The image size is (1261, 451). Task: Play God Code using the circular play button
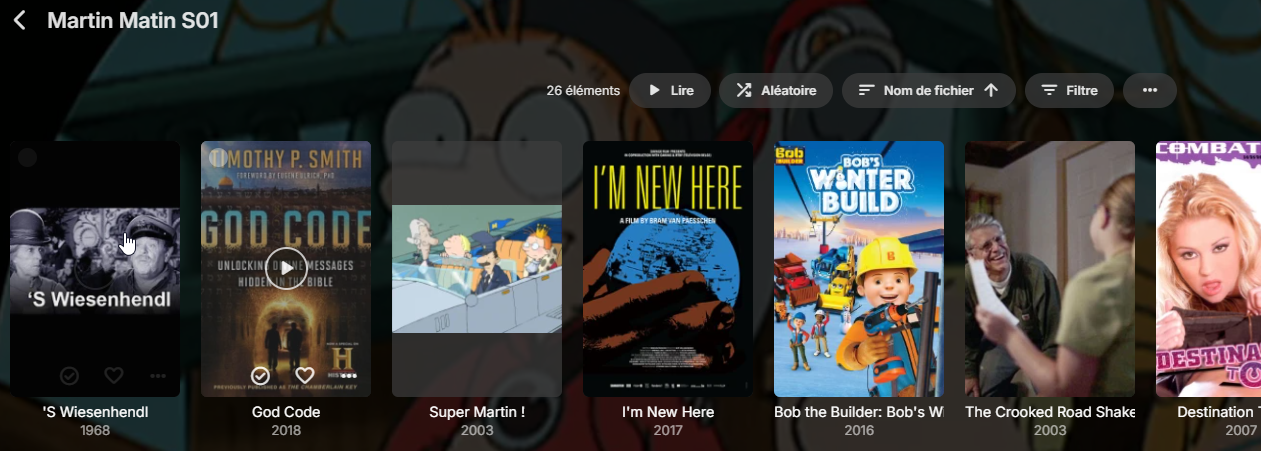pyautogui.click(x=286, y=268)
